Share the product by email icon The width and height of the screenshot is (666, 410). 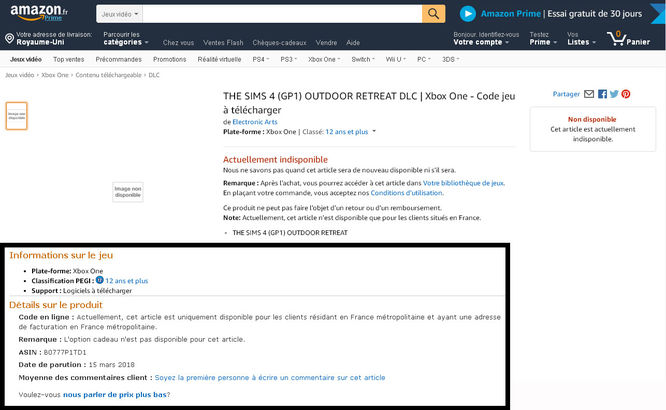(x=589, y=94)
